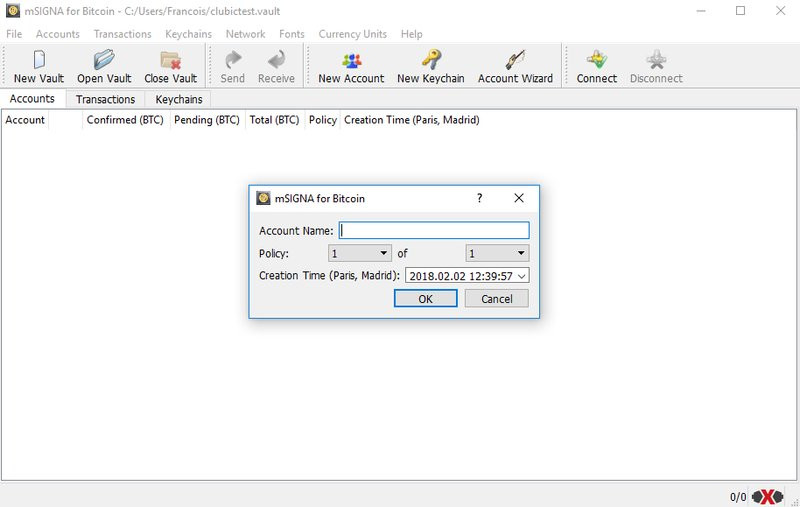The width and height of the screenshot is (800, 507).
Task: Expand the second Policy dropdown after 'of'
Action: [497, 253]
